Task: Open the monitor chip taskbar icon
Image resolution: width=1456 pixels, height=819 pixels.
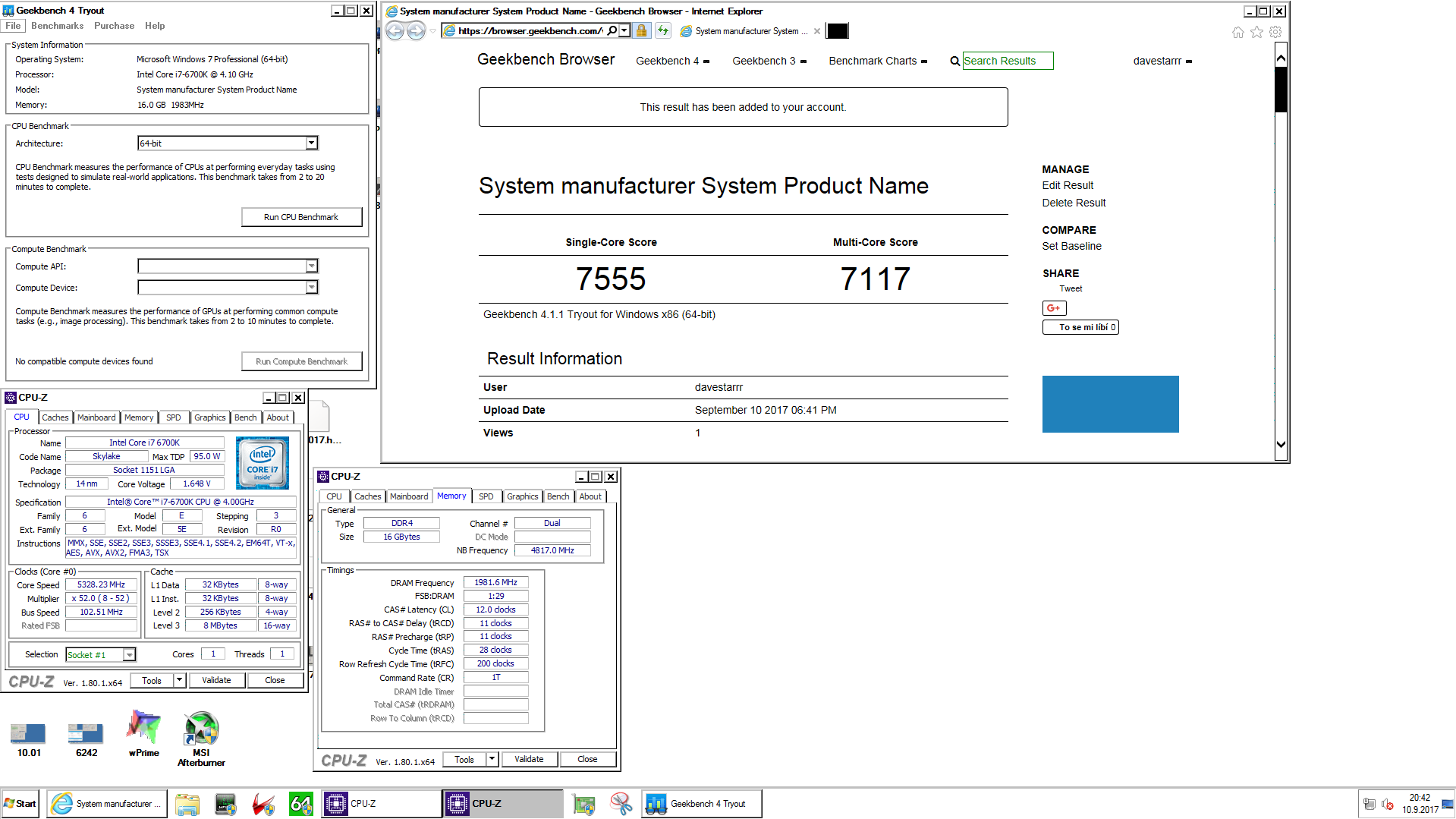Action: [x=225, y=804]
